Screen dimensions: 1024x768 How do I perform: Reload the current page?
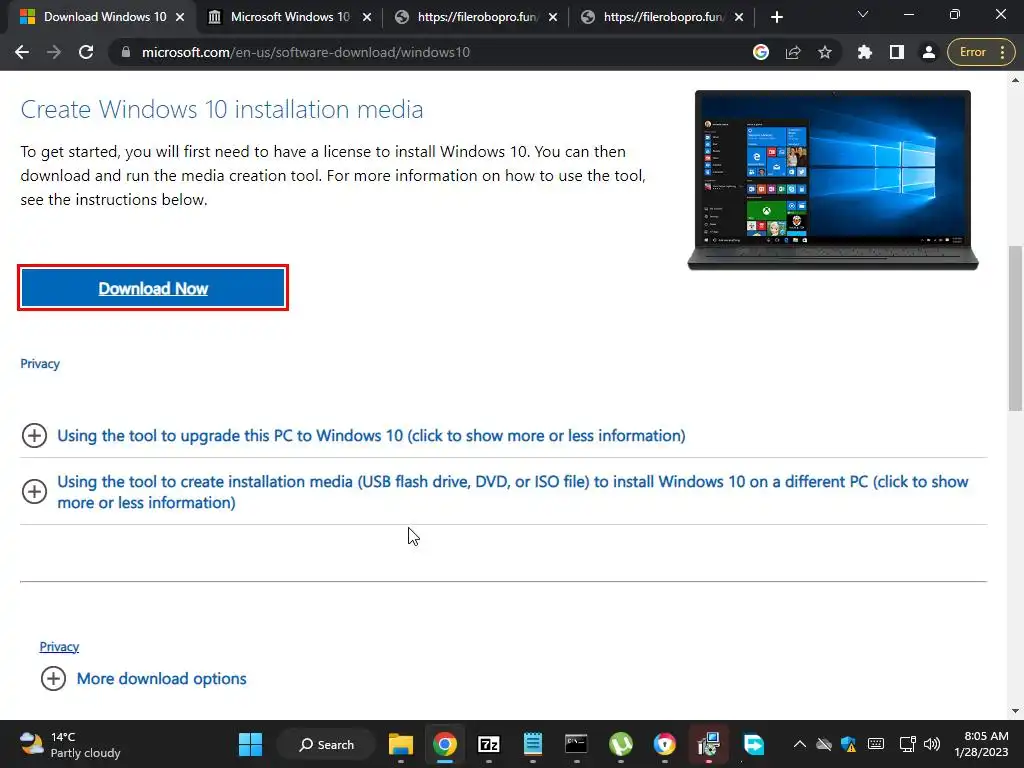point(86,52)
